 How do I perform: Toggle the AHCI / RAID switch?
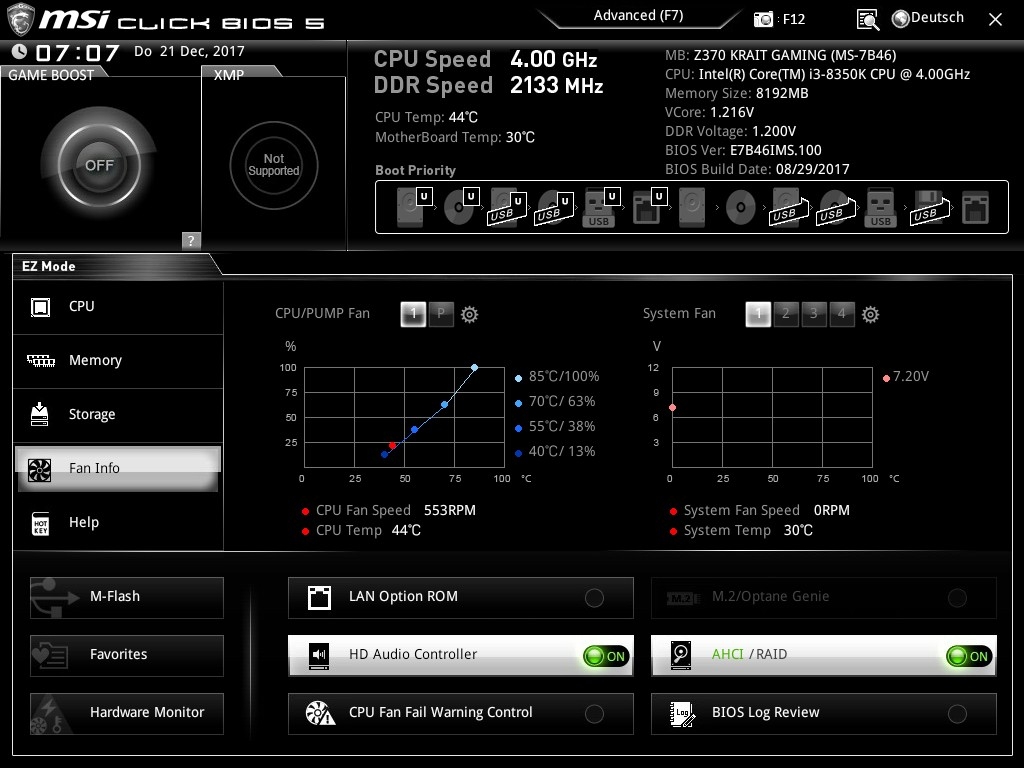tap(969, 656)
